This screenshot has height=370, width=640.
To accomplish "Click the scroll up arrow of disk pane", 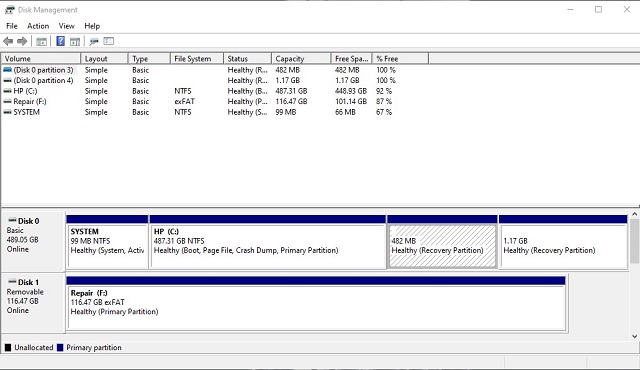I will [x=635, y=214].
